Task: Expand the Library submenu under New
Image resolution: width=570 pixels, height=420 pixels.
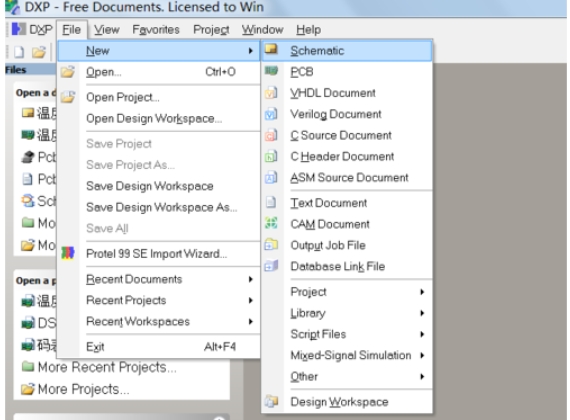Action: tap(422, 313)
